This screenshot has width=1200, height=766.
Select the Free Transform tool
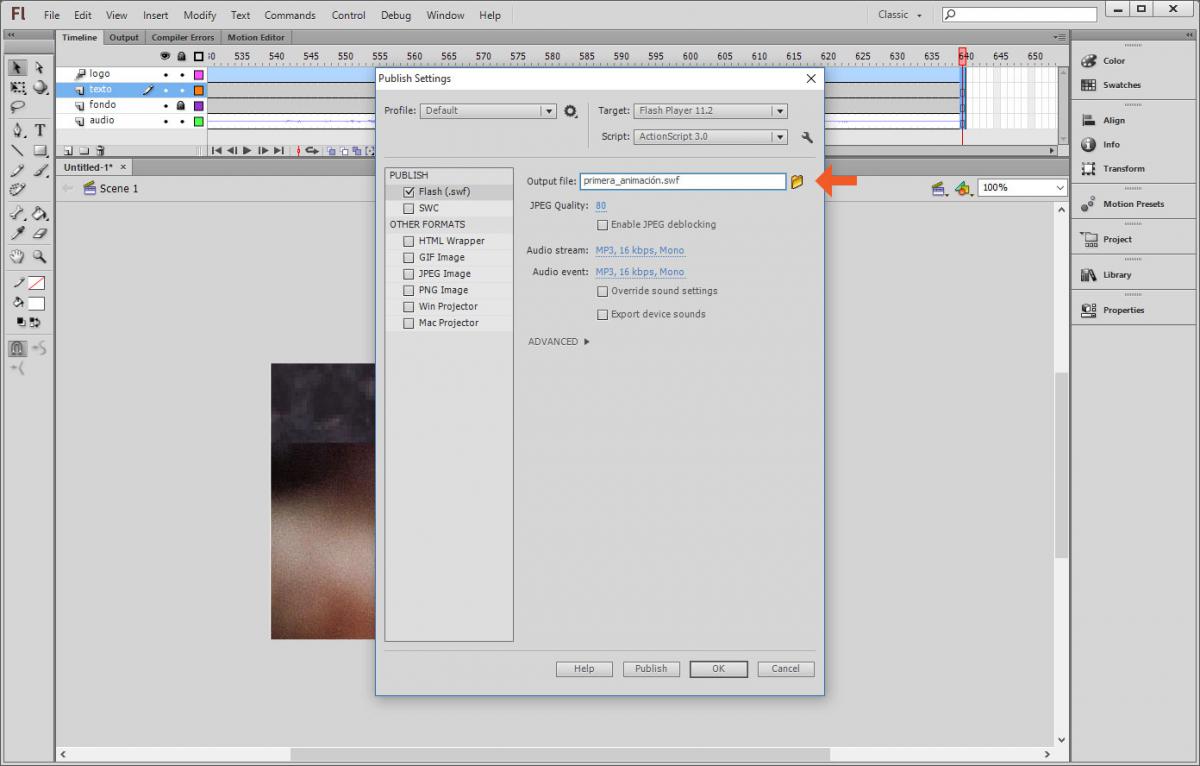pos(17,87)
